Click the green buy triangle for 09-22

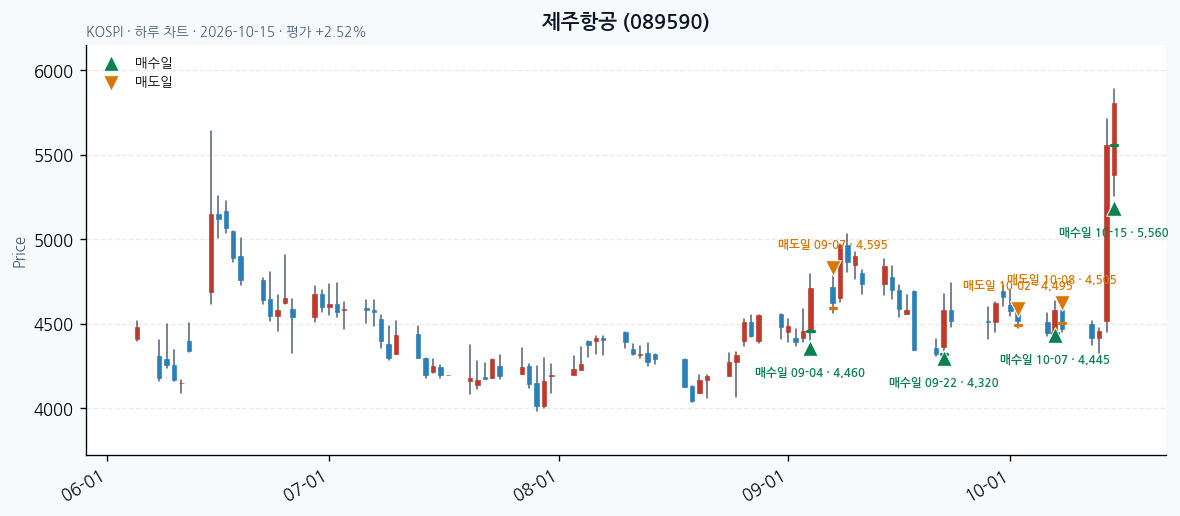pyautogui.click(x=944, y=359)
